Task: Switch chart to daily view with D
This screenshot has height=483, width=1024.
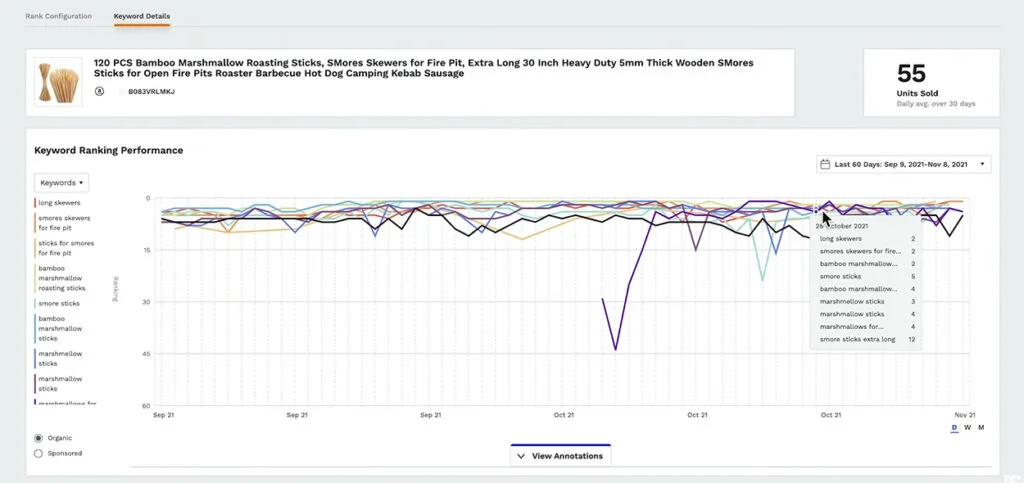Action: [954, 427]
